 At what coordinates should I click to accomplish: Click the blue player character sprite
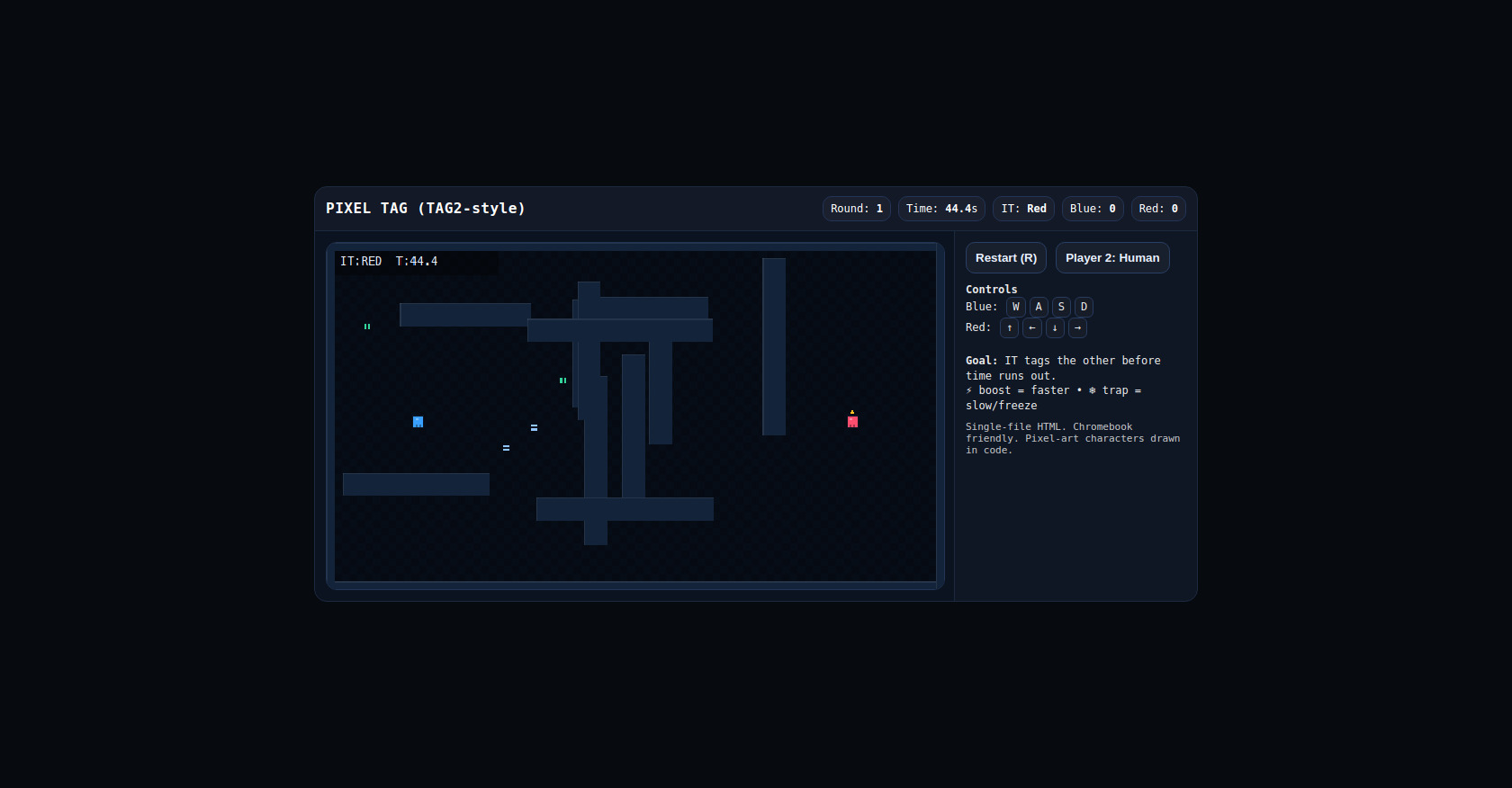click(418, 422)
